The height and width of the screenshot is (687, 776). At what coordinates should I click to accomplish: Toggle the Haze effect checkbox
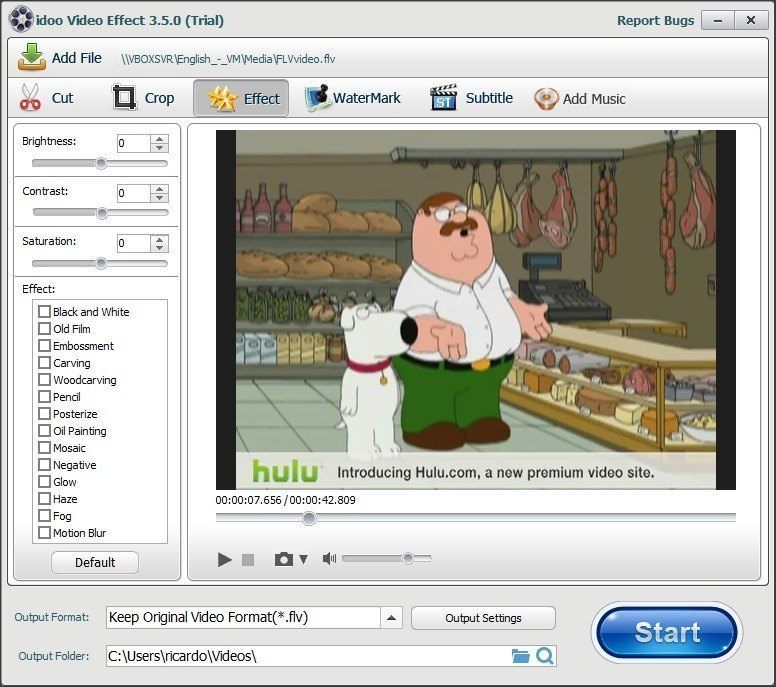pos(45,499)
